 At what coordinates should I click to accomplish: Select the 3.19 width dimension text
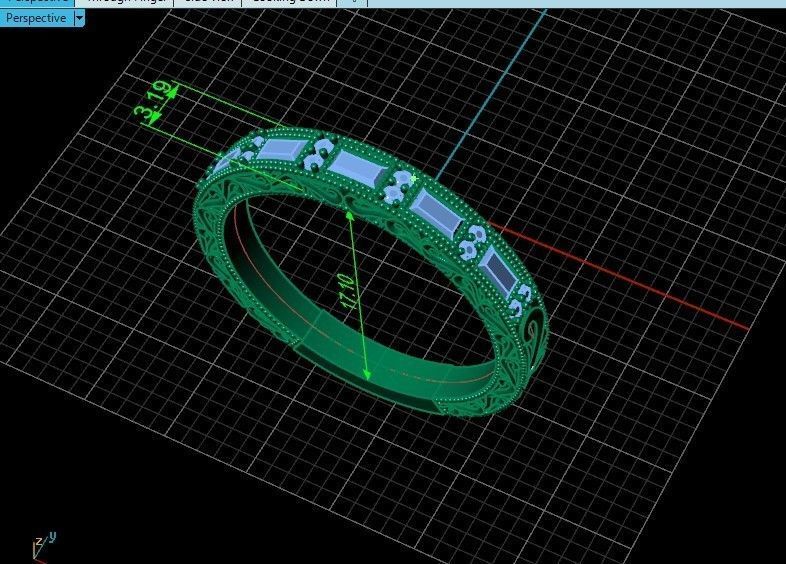[x=153, y=101]
